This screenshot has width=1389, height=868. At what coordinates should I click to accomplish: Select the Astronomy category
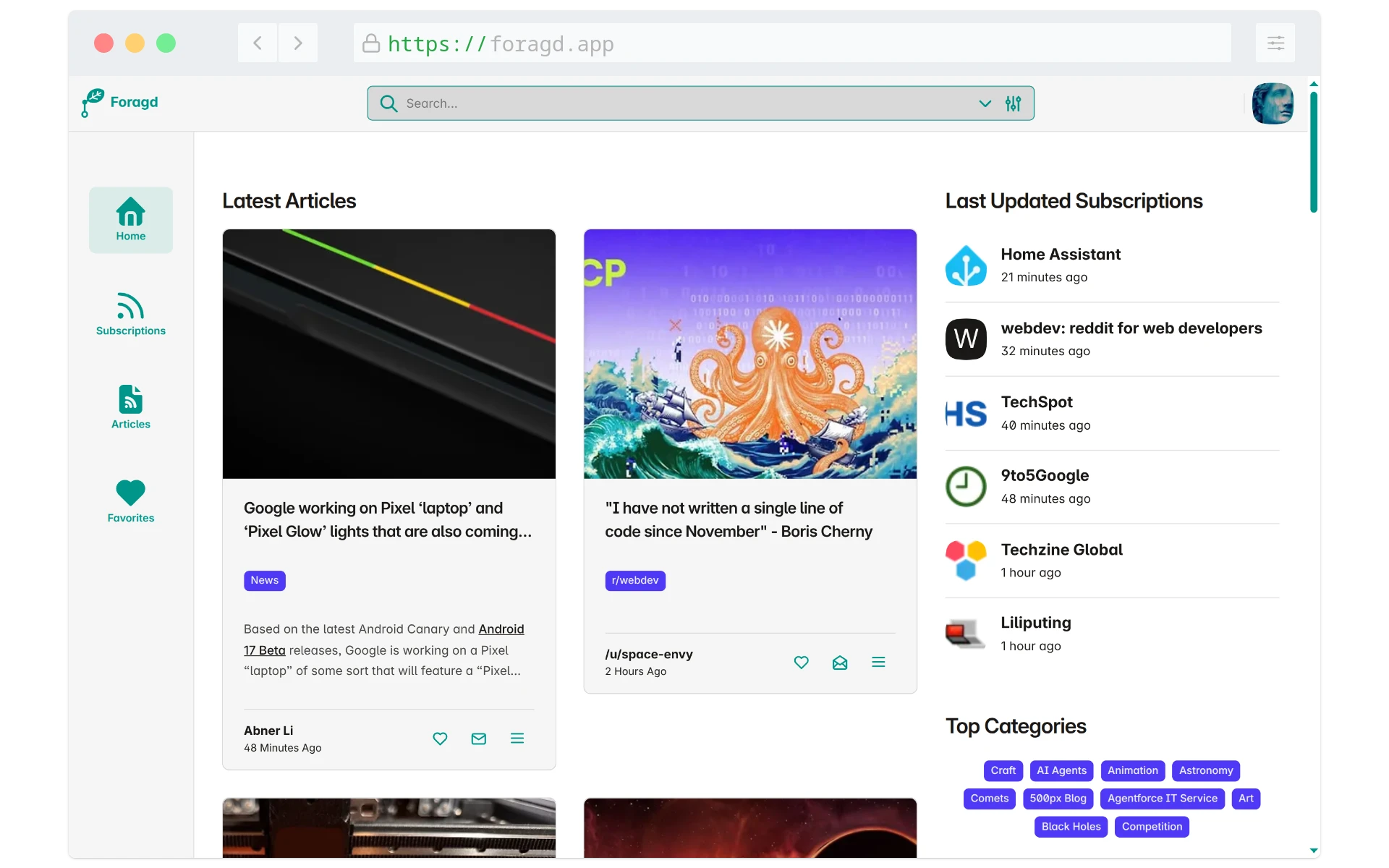[x=1206, y=771]
